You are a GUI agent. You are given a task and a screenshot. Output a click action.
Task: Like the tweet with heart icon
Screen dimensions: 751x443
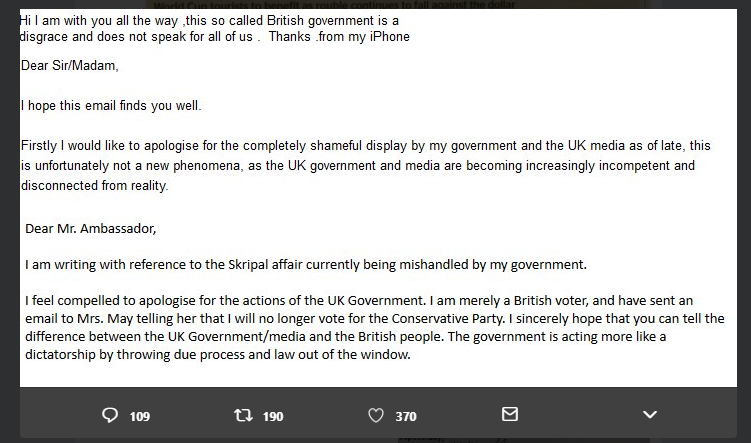coord(376,415)
